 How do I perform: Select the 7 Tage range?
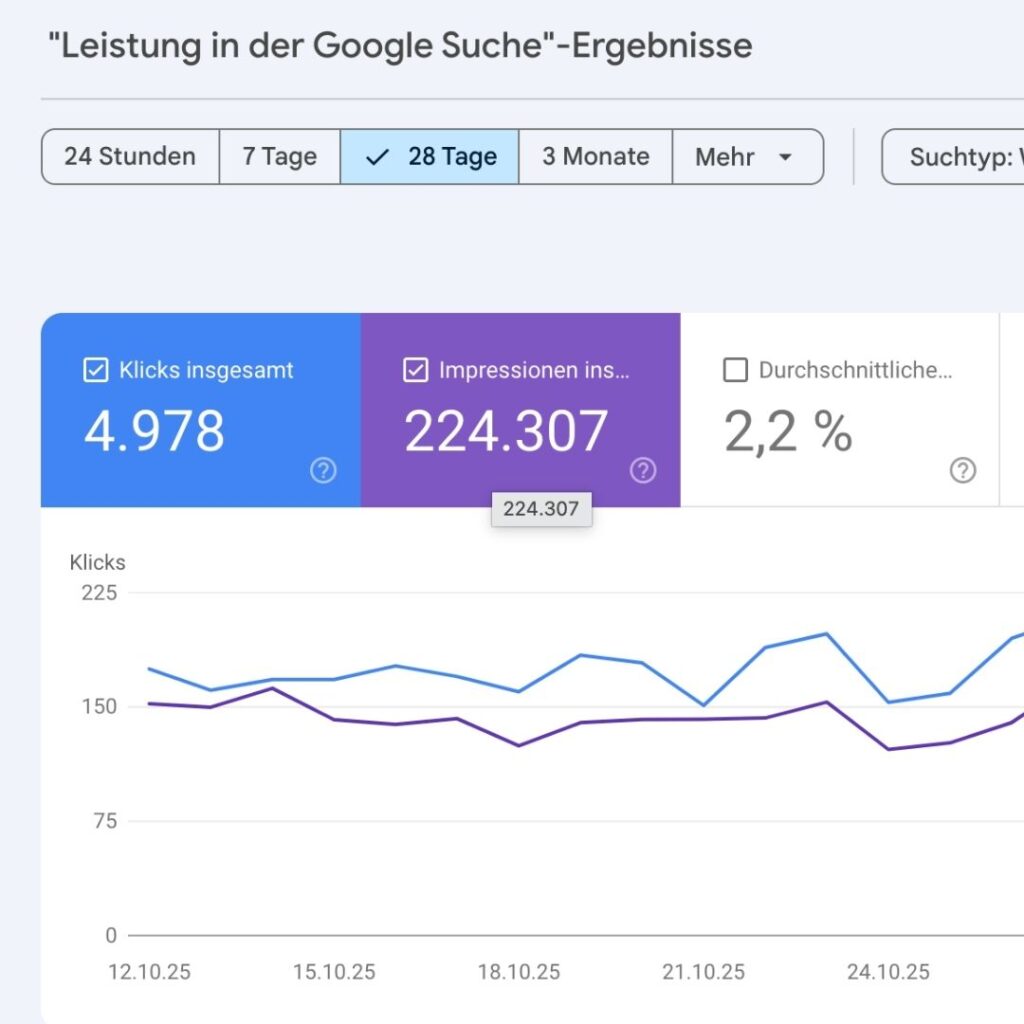click(x=280, y=157)
